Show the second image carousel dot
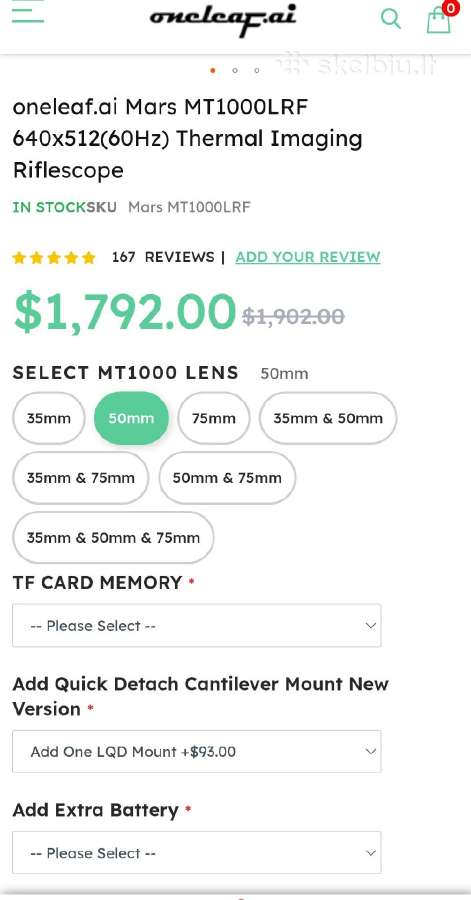Image resolution: width=471 pixels, height=900 pixels. [x=235, y=71]
